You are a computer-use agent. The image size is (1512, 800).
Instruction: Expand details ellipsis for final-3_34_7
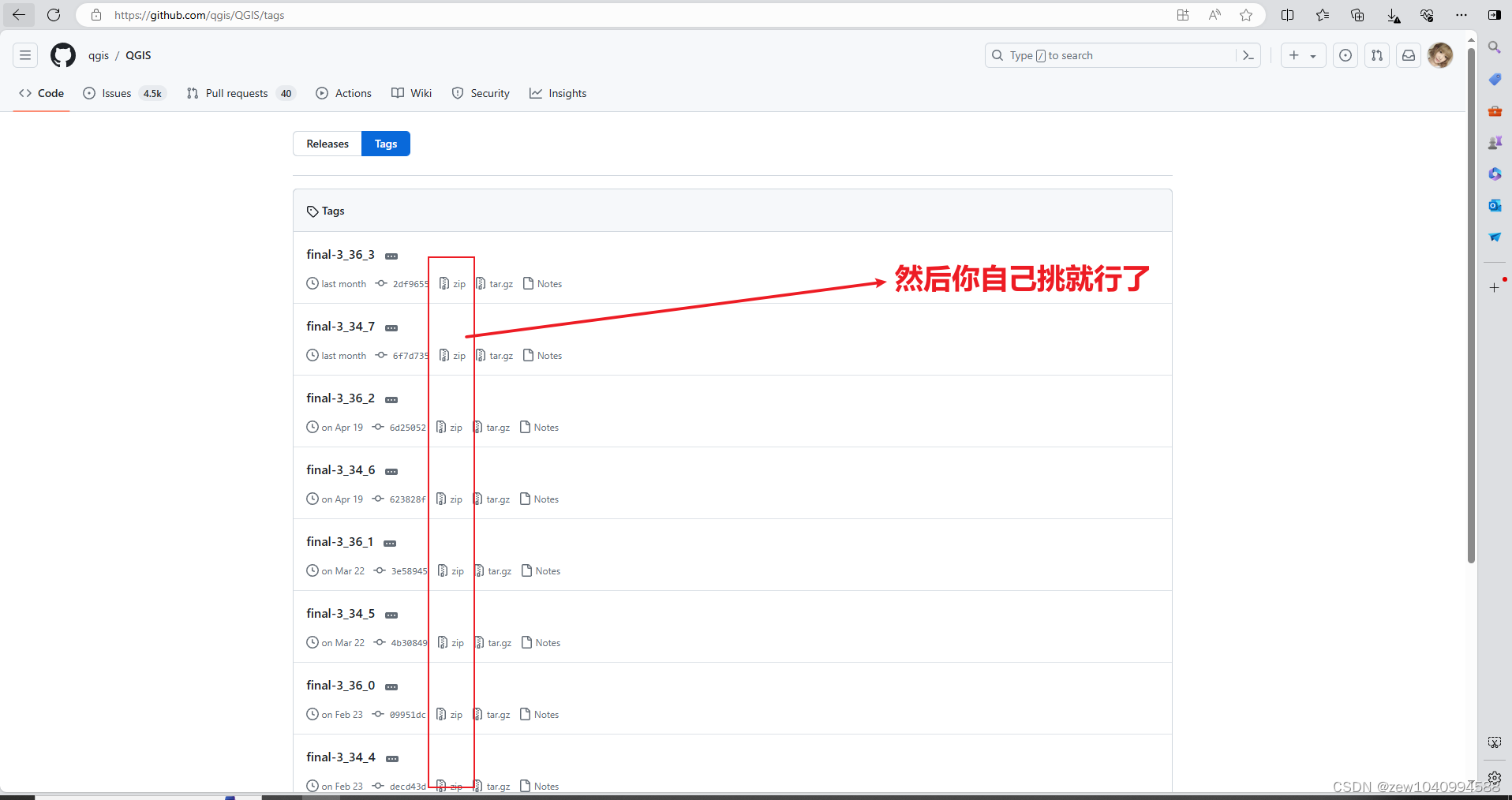(x=391, y=327)
